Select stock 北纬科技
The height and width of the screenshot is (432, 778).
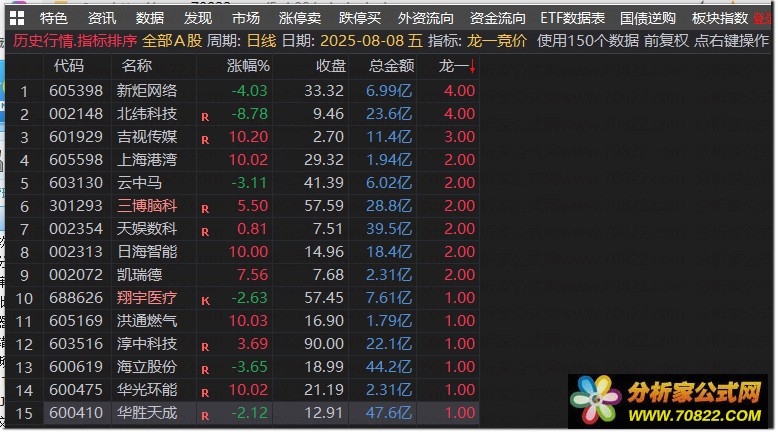coord(147,114)
